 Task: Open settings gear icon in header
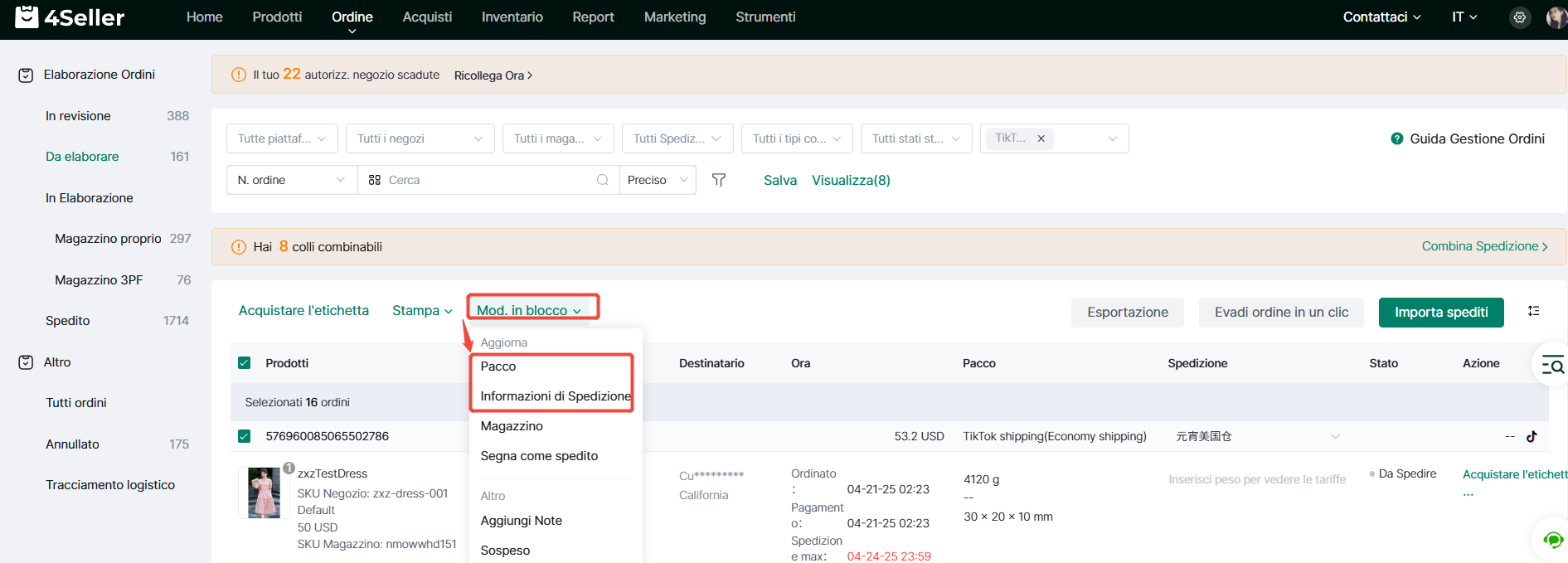[x=1519, y=17]
